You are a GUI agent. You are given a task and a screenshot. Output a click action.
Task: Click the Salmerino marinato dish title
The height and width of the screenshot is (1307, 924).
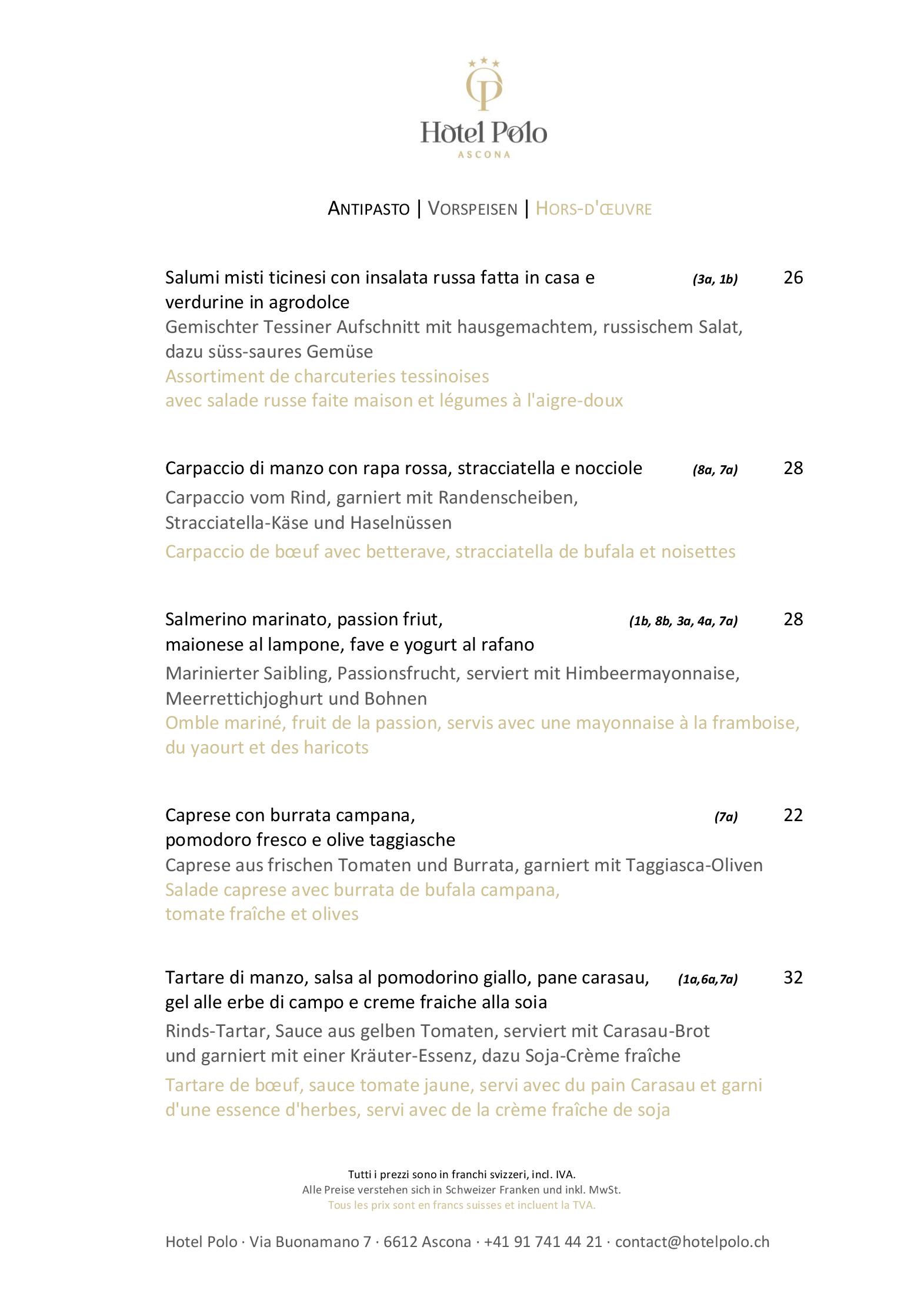pos(349,632)
